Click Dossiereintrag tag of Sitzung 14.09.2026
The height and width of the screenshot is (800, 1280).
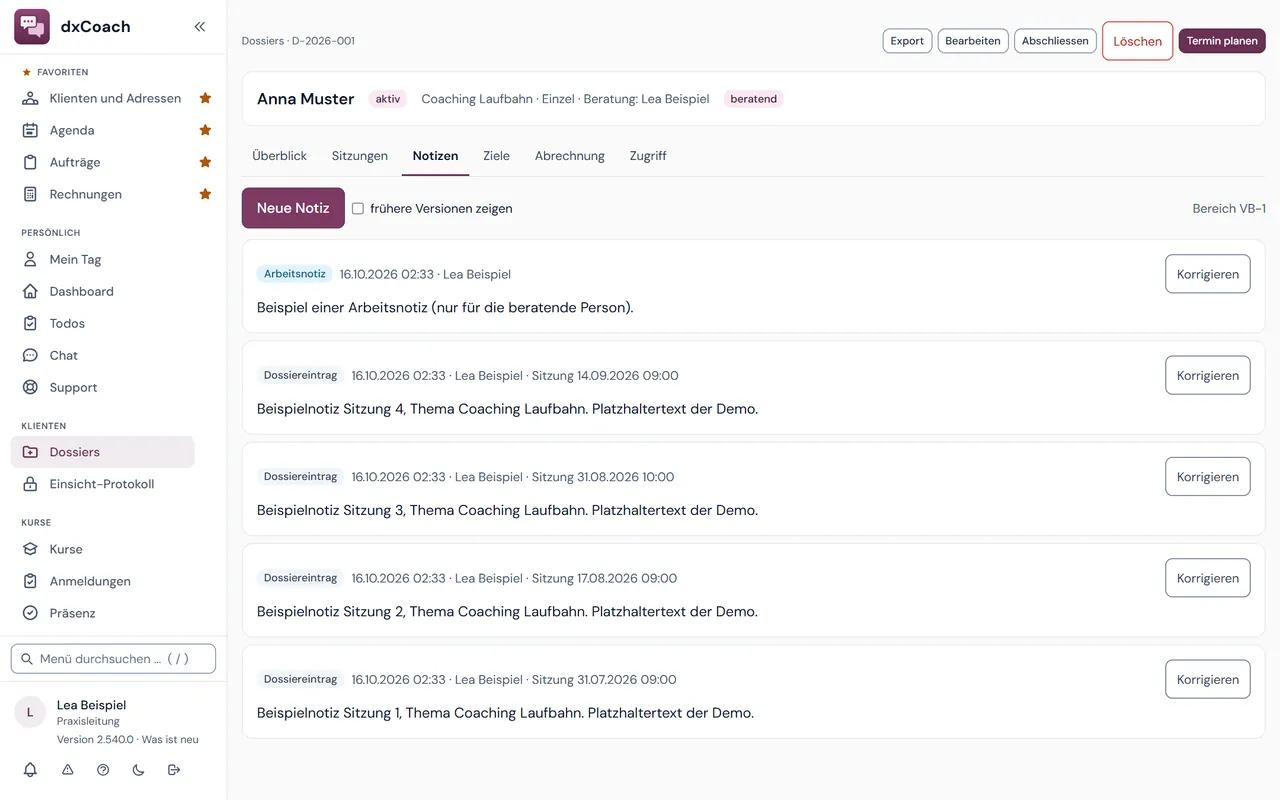point(300,375)
